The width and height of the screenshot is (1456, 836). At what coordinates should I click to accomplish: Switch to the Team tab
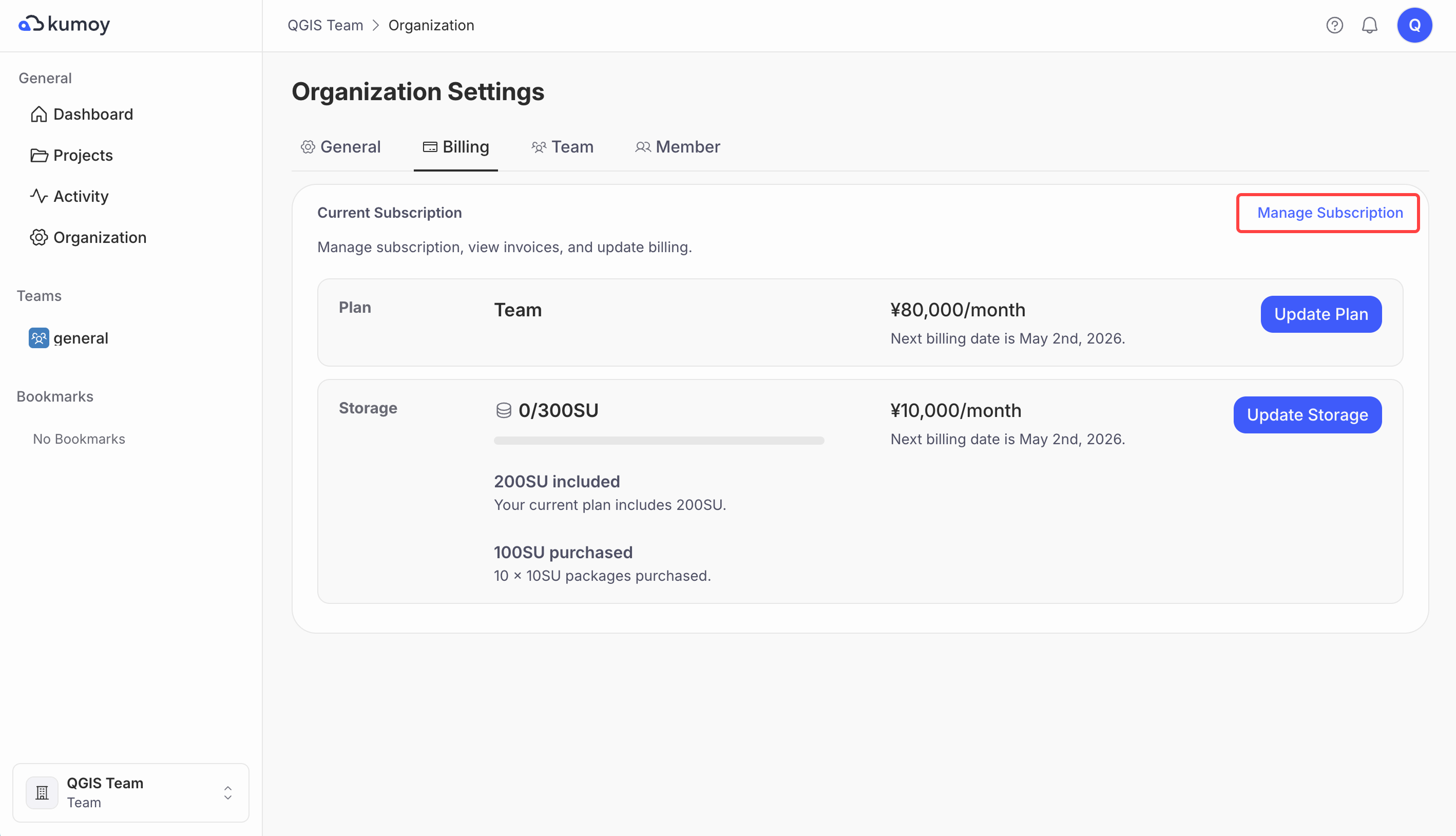562,147
